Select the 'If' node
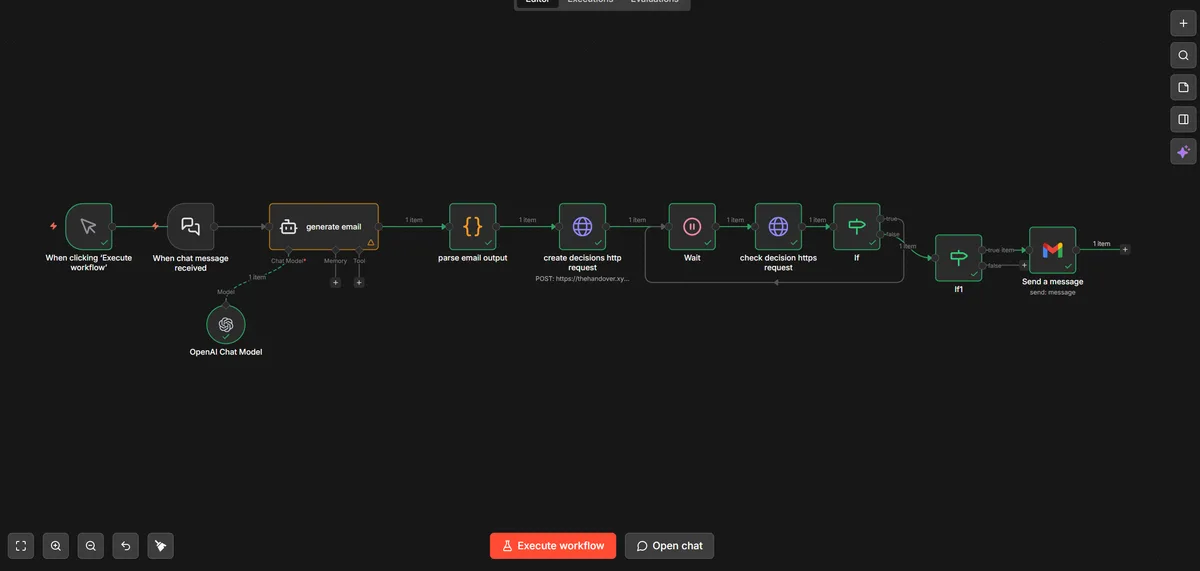Screen dimensions: 1200x571 pos(857,226)
